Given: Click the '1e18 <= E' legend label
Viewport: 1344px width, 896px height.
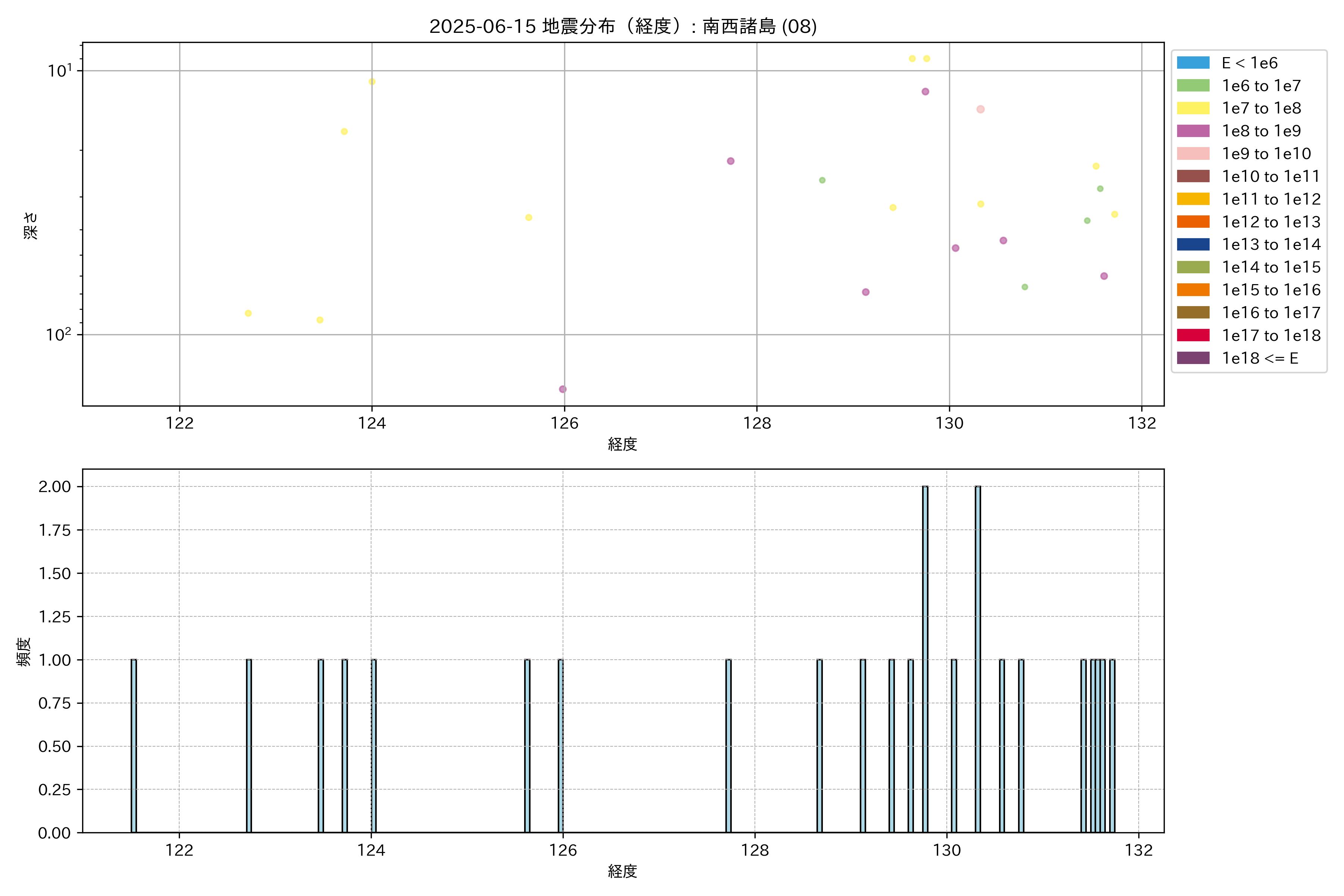Looking at the screenshot, I should [1260, 358].
